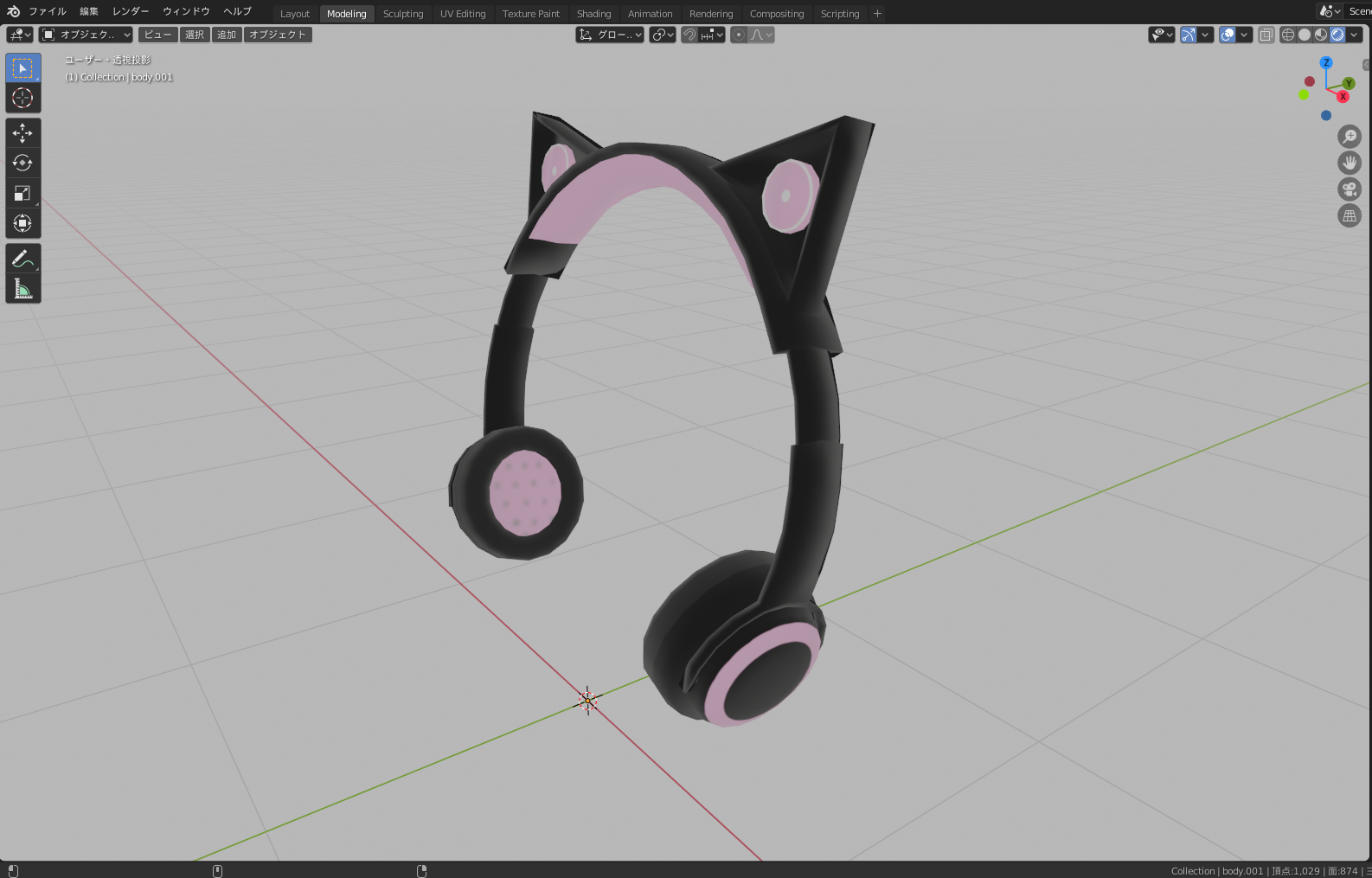Activate the Move tool
1372x878 pixels.
[22, 133]
